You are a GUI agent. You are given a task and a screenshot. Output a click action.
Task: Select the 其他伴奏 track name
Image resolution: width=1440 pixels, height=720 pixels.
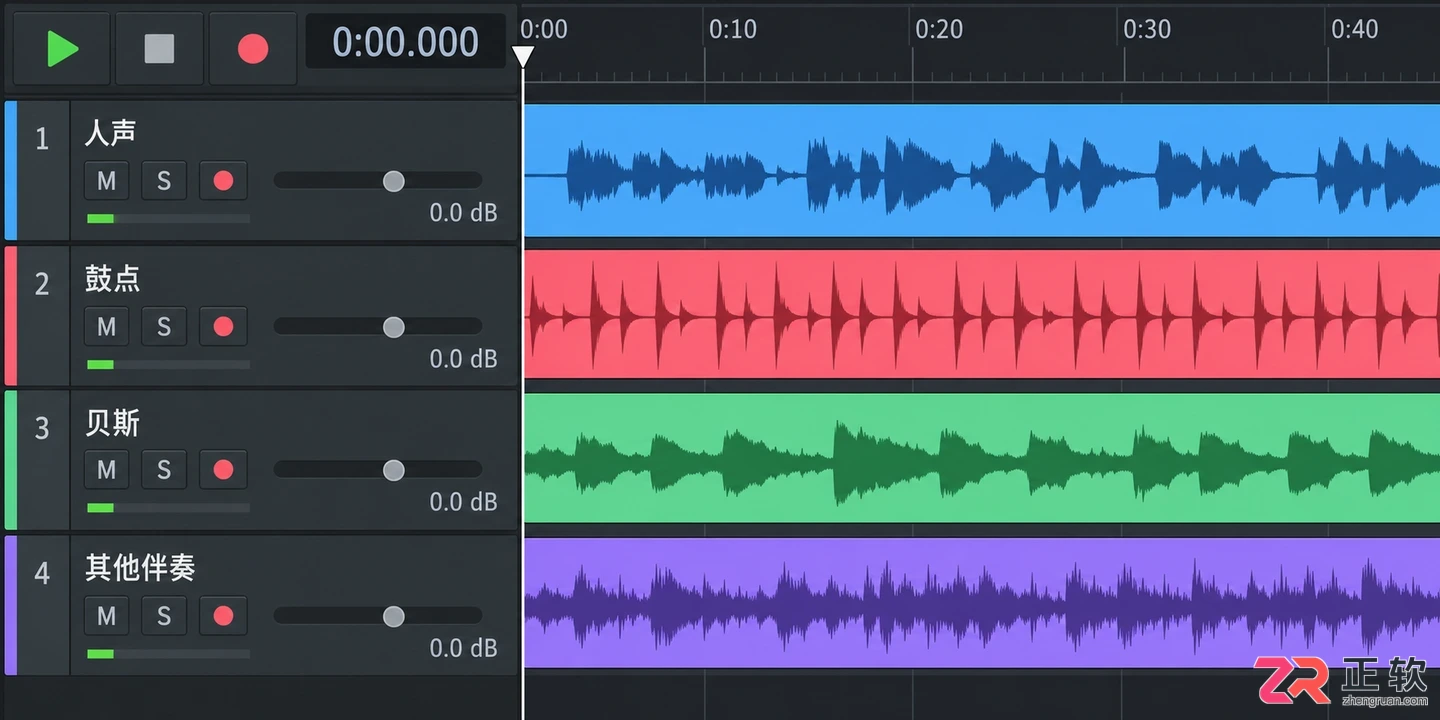point(140,568)
